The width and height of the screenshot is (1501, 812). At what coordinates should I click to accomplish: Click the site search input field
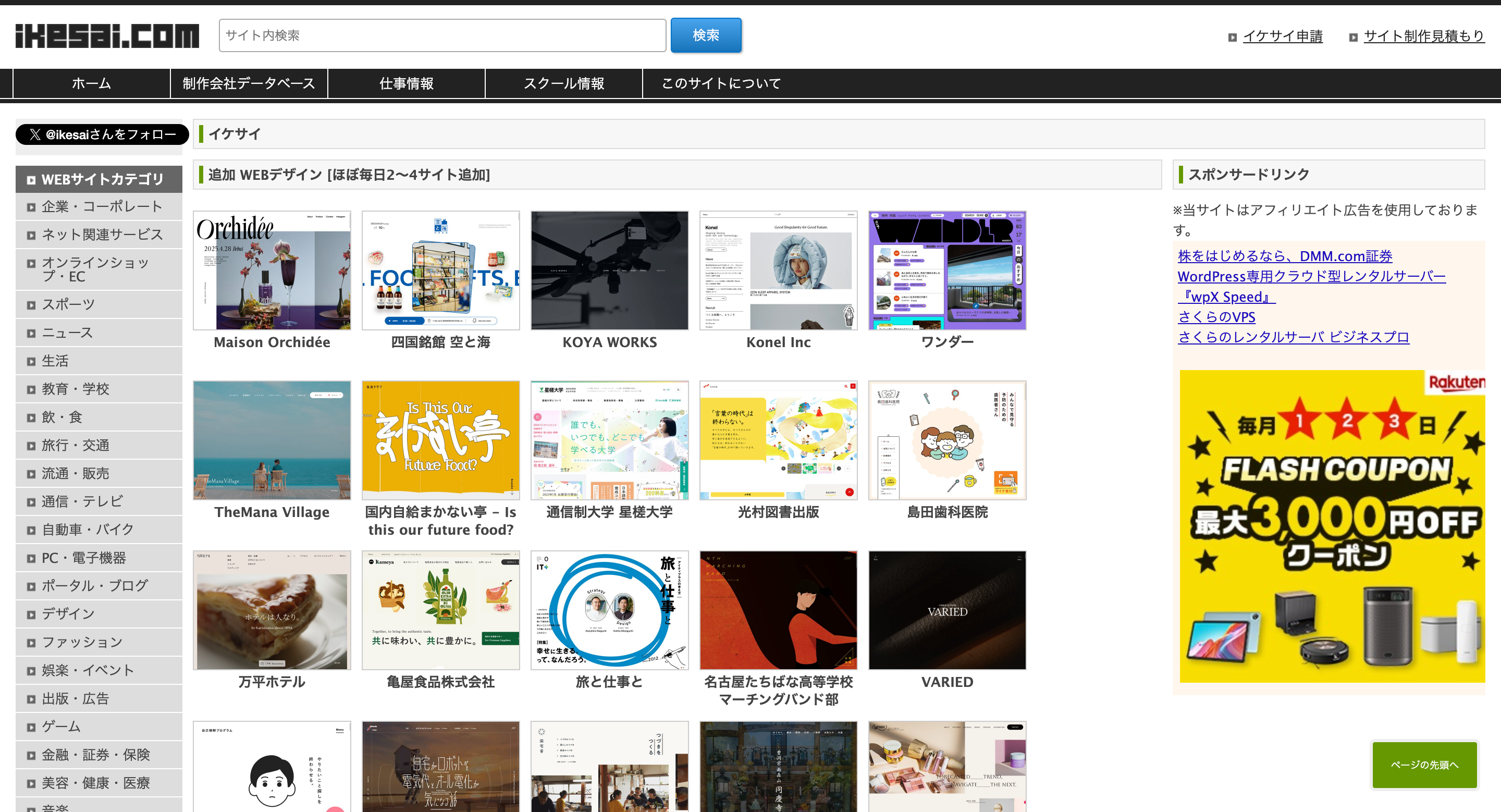[442, 35]
